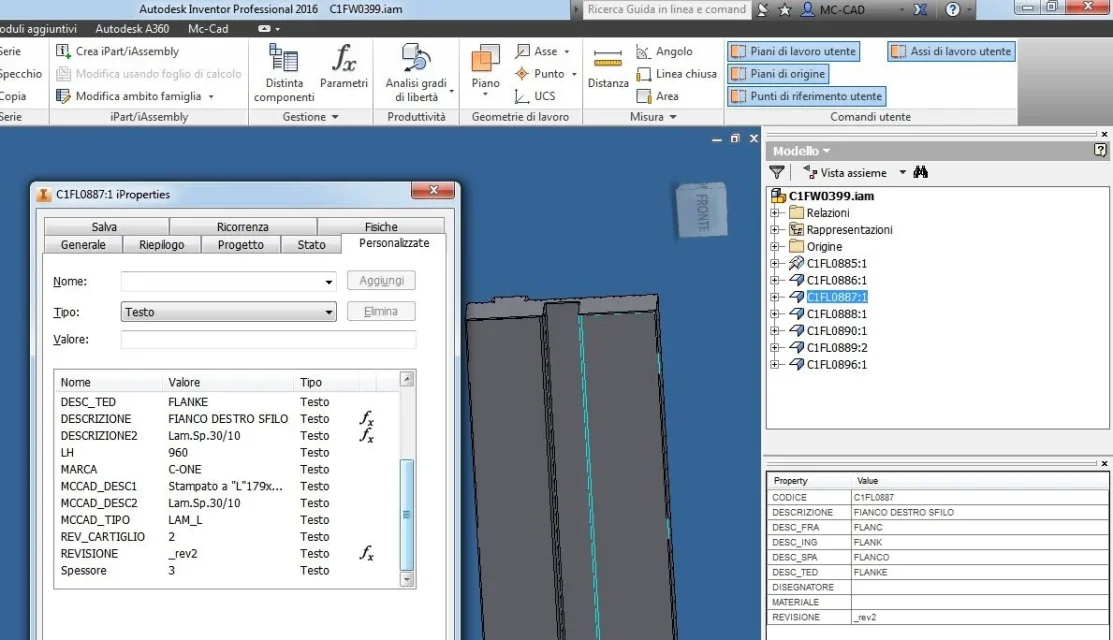This screenshot has width=1113, height=640.
Task: Click the favorites star icon
Action: pyautogui.click(x=784, y=9)
